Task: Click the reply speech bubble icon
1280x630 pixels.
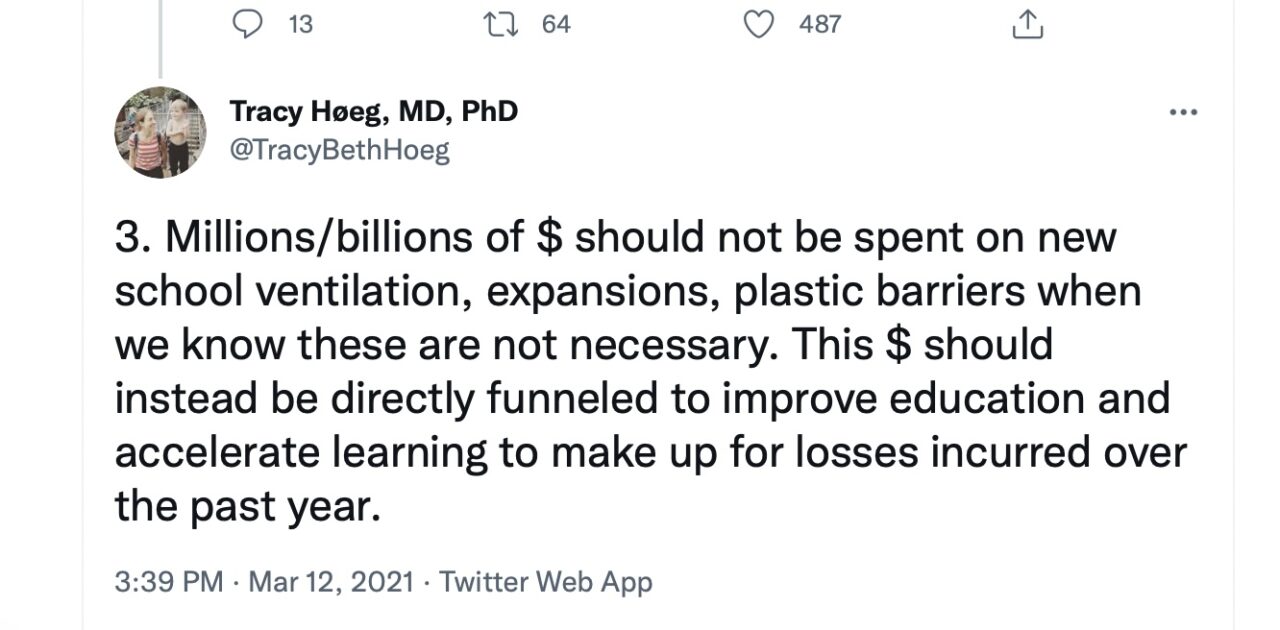Action: point(246,25)
